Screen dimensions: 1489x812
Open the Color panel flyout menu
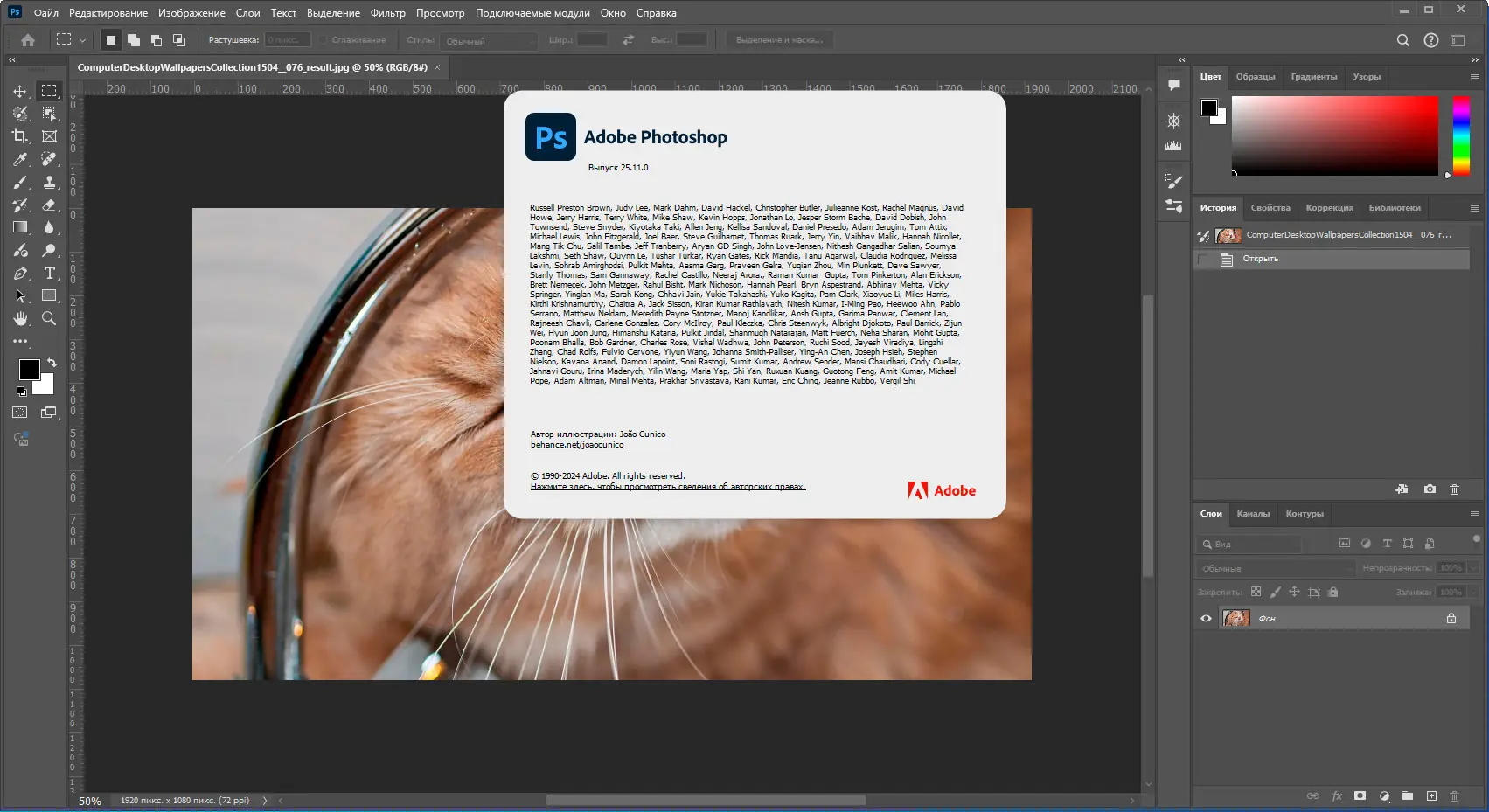coord(1474,77)
